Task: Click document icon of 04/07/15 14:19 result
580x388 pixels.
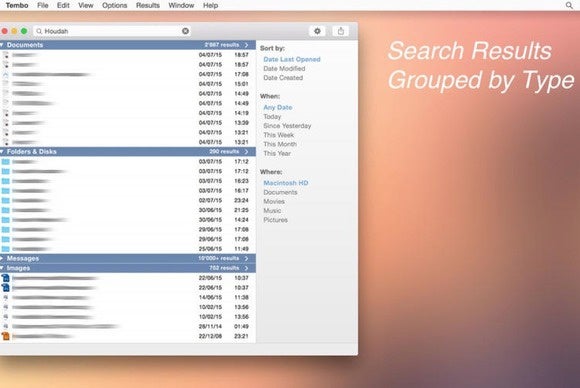Action: click(x=6, y=113)
